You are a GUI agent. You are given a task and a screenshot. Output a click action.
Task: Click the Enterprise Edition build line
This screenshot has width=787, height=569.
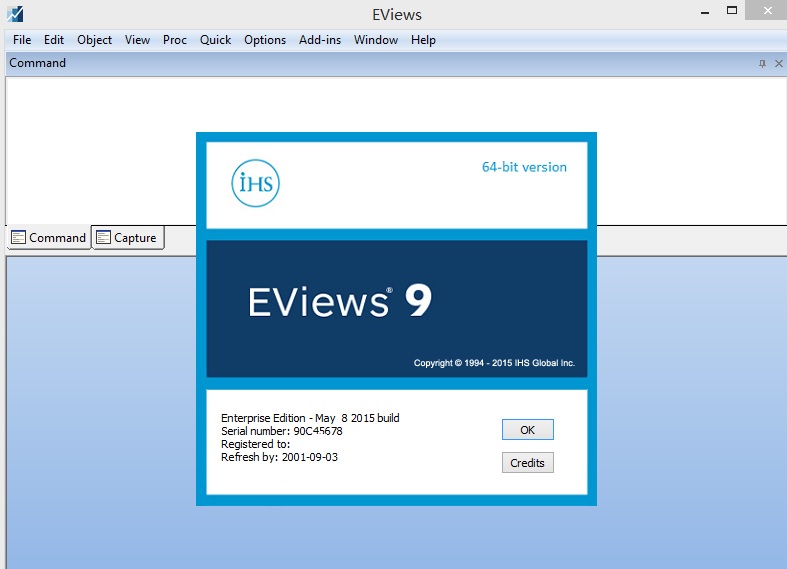point(310,418)
